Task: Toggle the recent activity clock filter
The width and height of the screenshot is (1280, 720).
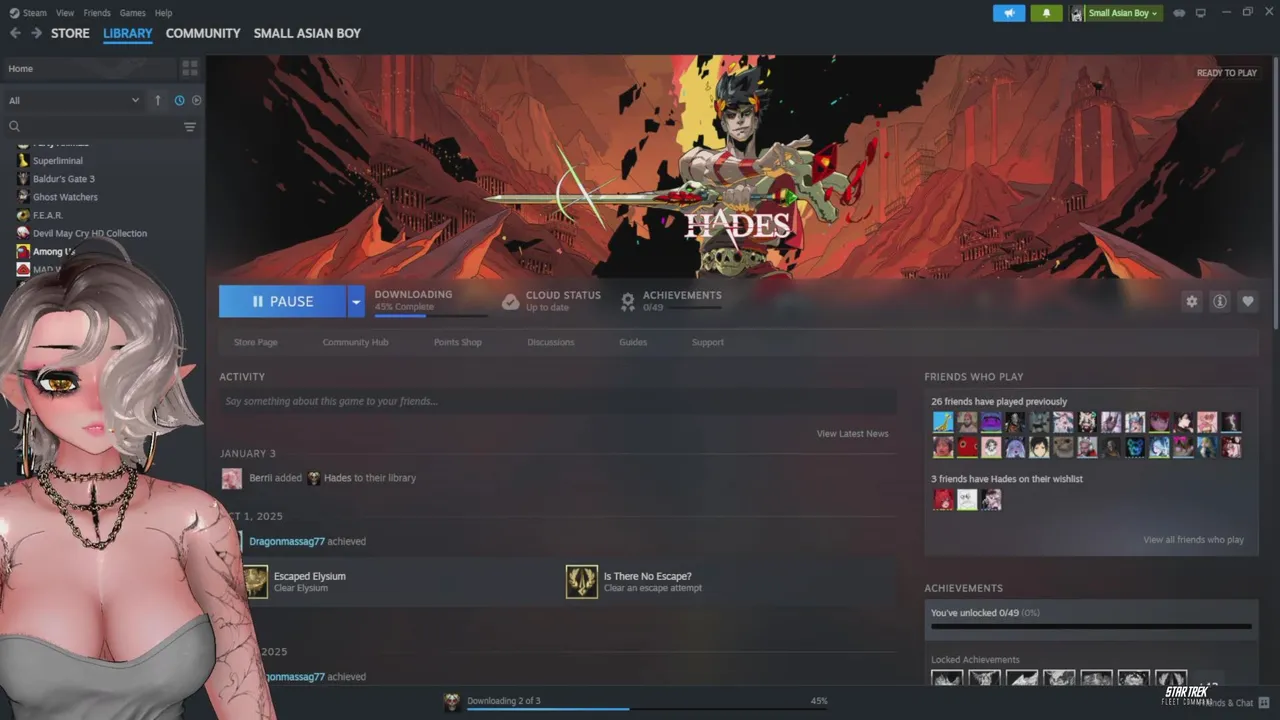Action: click(x=180, y=100)
